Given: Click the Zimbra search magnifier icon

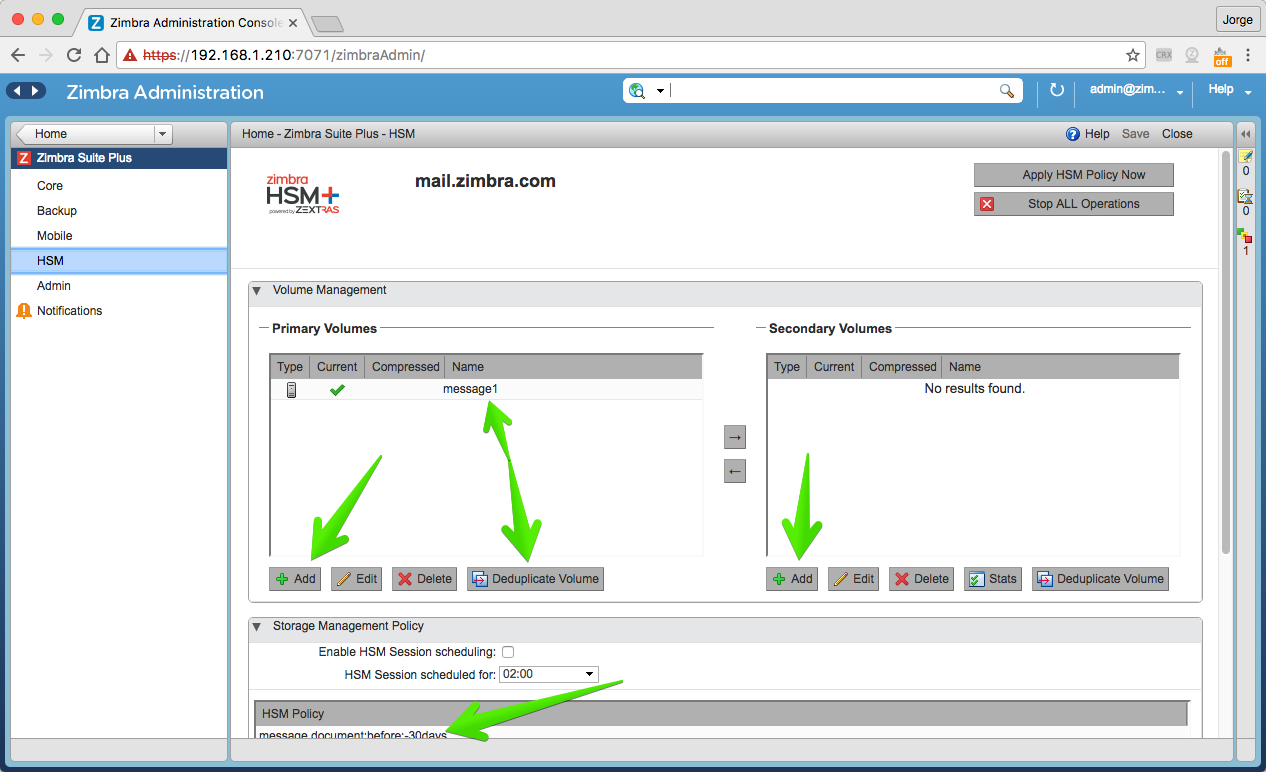Looking at the screenshot, I should click(x=1007, y=91).
